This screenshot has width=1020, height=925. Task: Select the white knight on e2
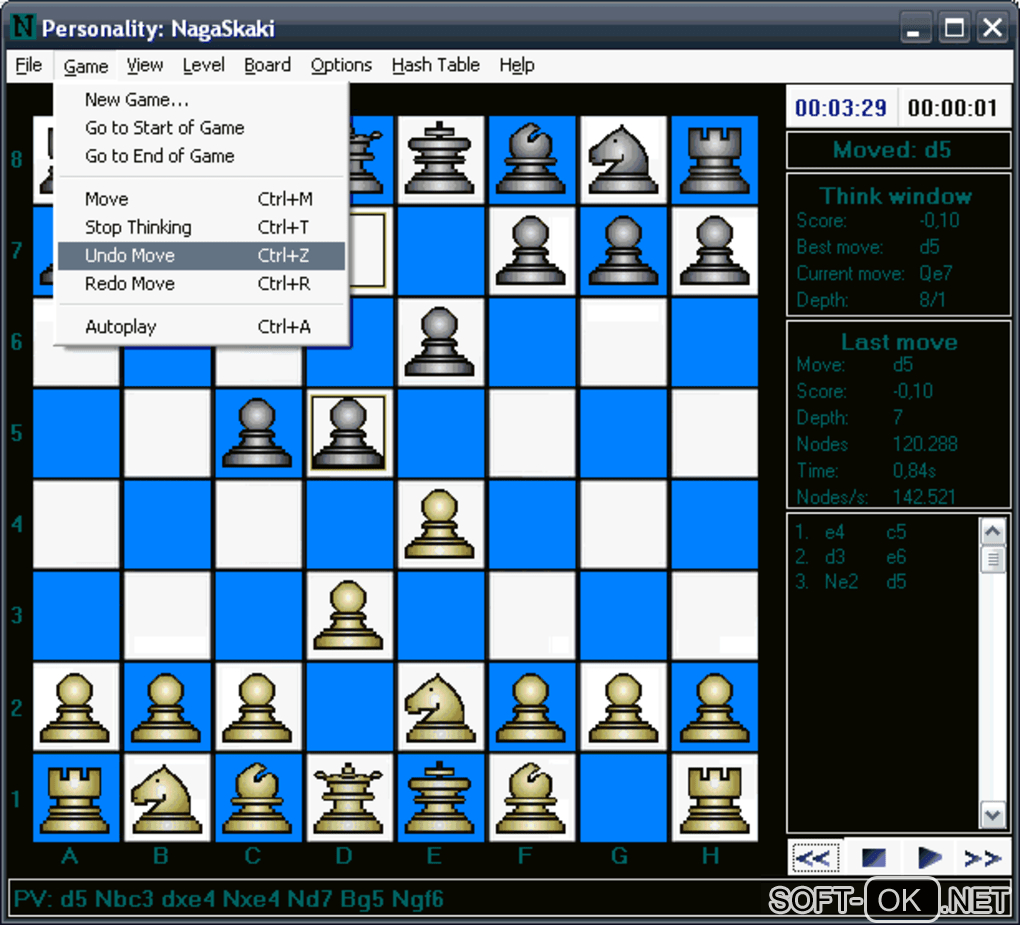[440, 707]
